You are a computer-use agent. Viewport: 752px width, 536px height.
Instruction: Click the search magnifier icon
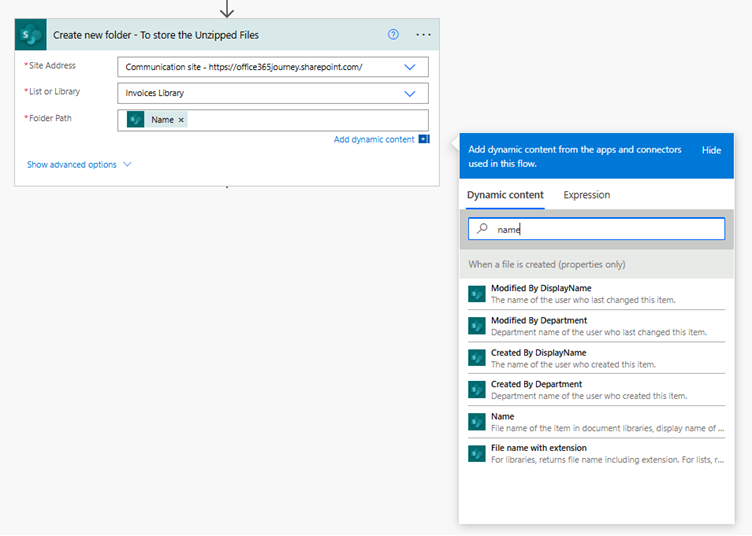[x=482, y=229]
